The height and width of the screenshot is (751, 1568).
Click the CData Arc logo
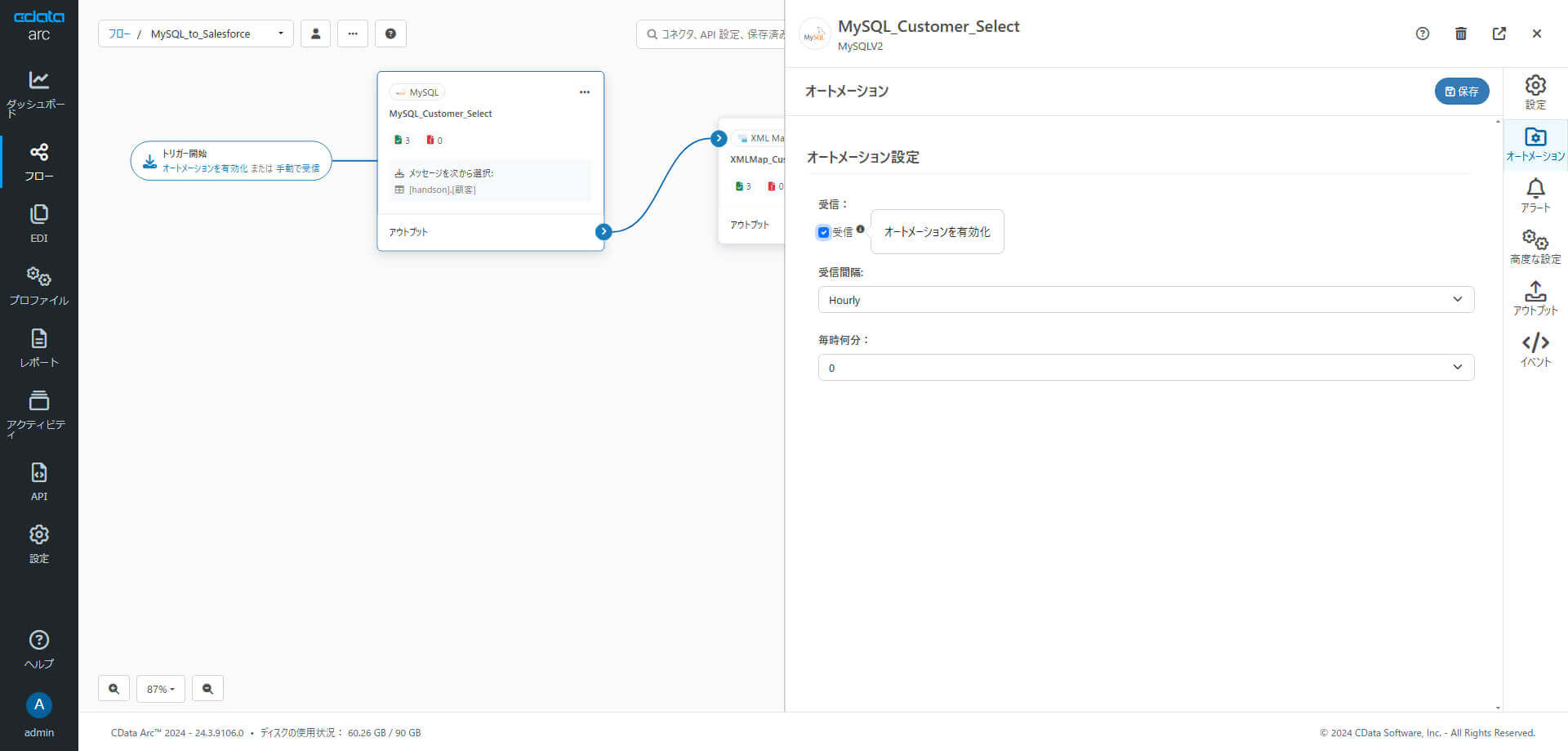(x=38, y=25)
